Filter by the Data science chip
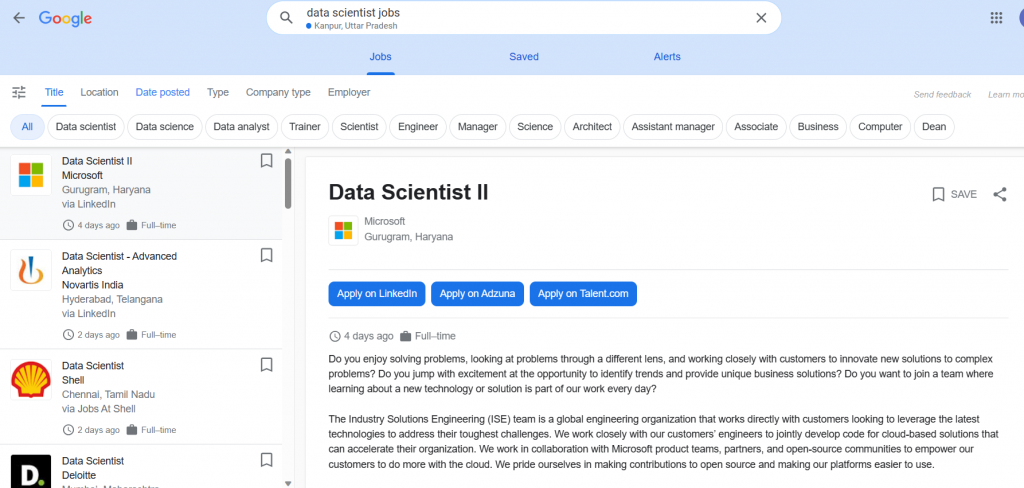 (x=165, y=127)
